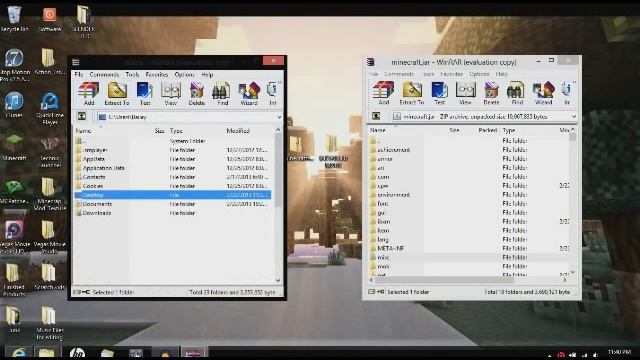Sort by Modified in left WinRAR window
Viewport: 640px width, 360px height.
click(238, 131)
